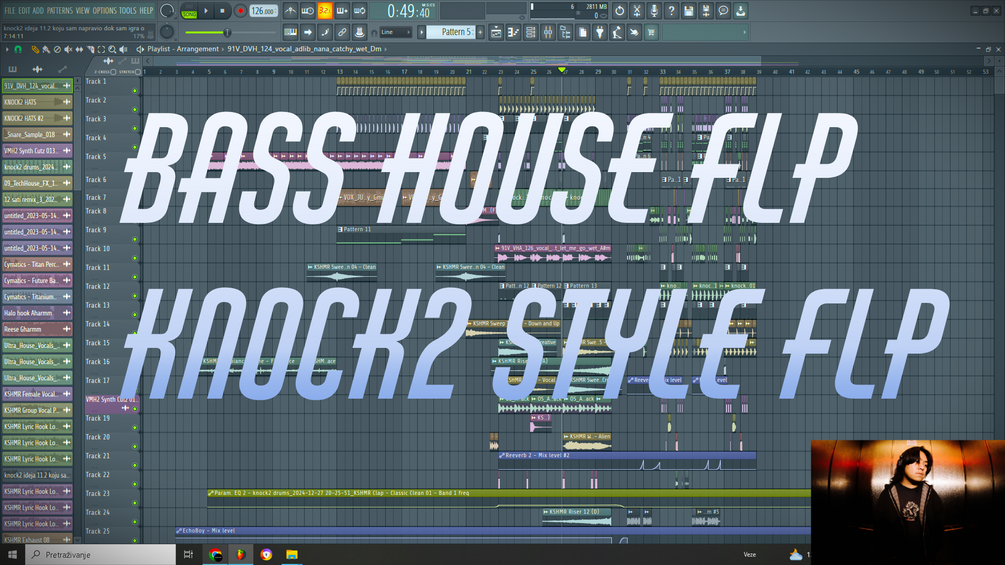The height and width of the screenshot is (565, 1005).
Task: Select the playlist mute tool
Action: 68,49
